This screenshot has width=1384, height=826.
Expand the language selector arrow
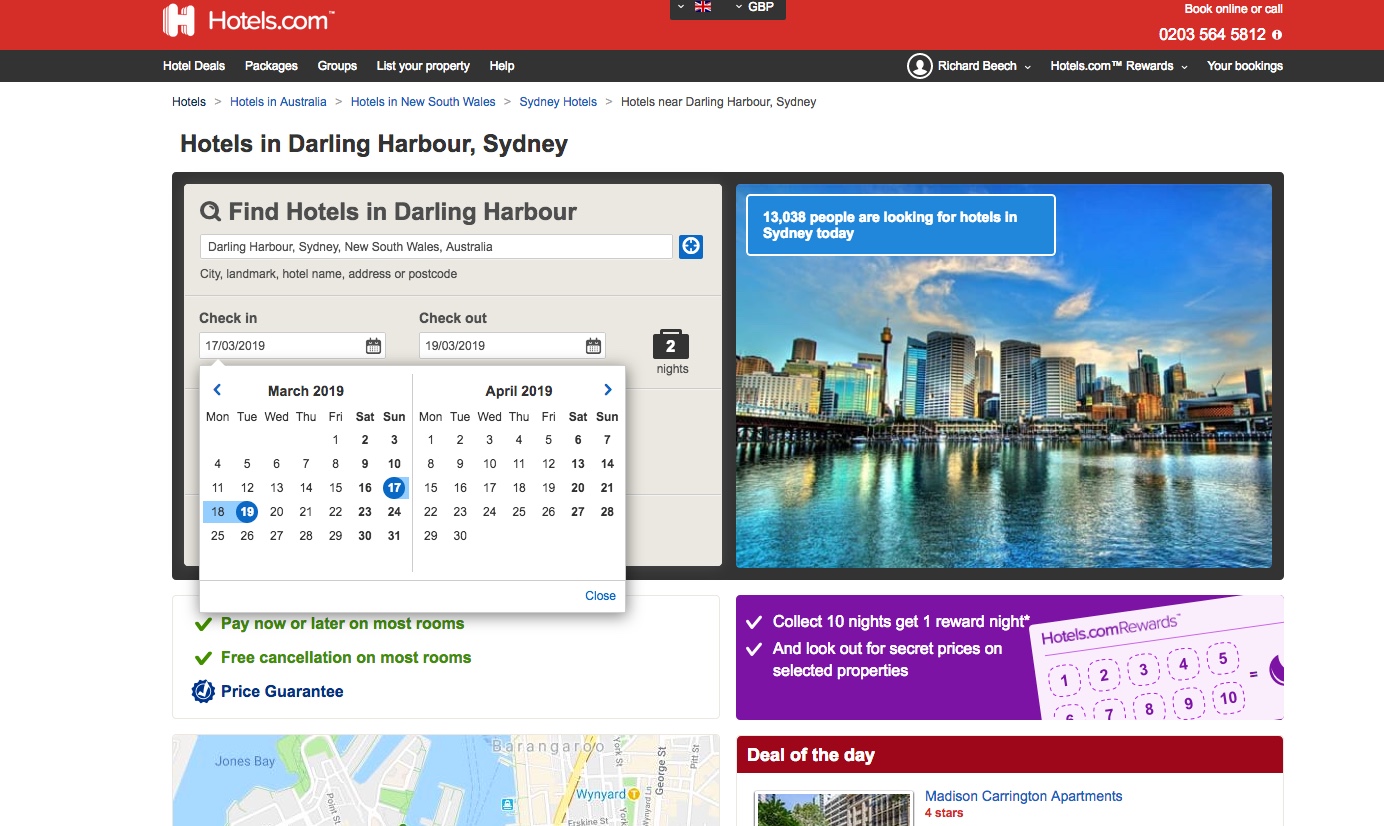(x=681, y=7)
